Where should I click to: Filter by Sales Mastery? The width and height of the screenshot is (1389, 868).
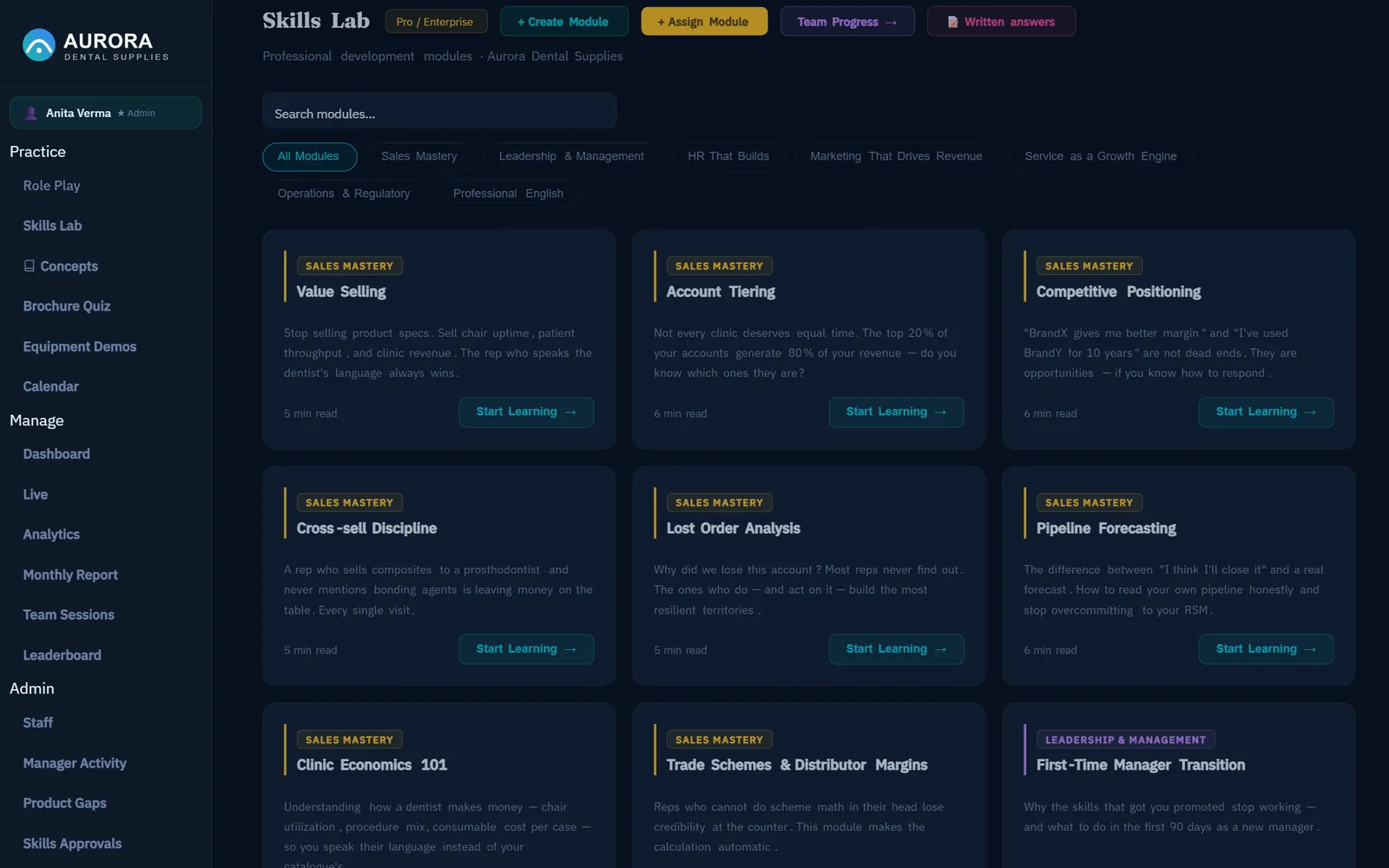pos(419,156)
